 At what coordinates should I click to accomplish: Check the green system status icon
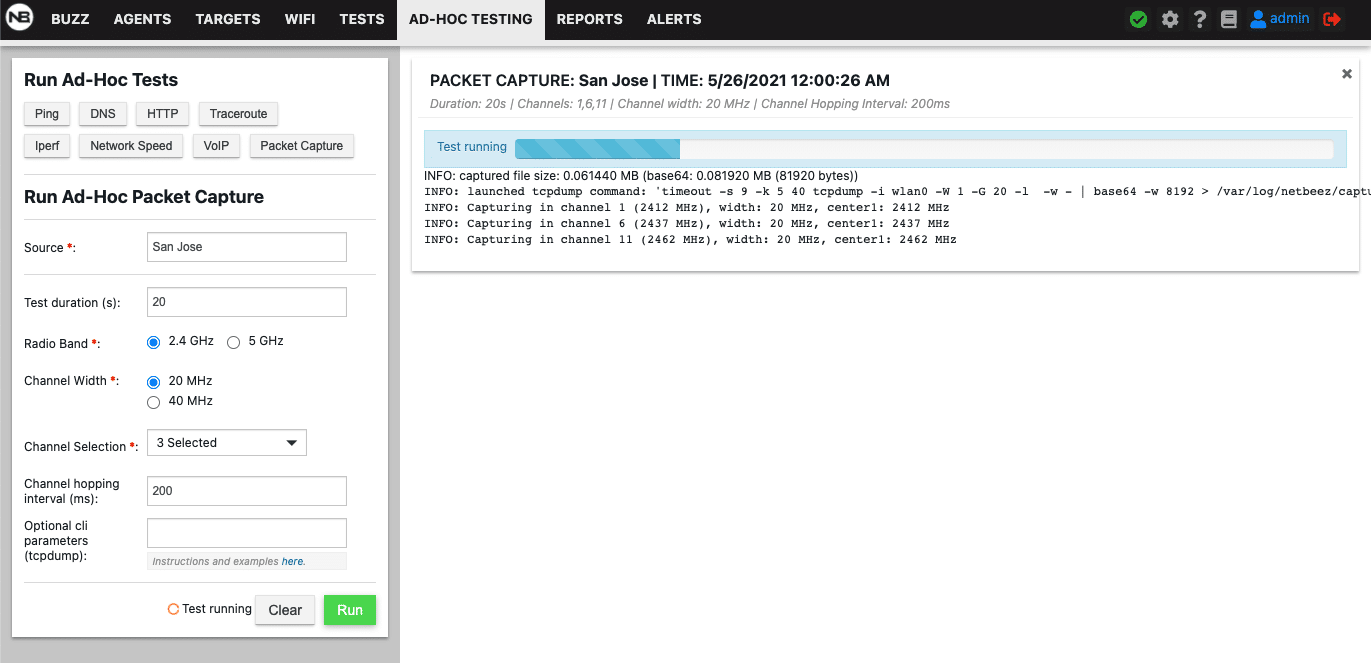[x=1138, y=18]
